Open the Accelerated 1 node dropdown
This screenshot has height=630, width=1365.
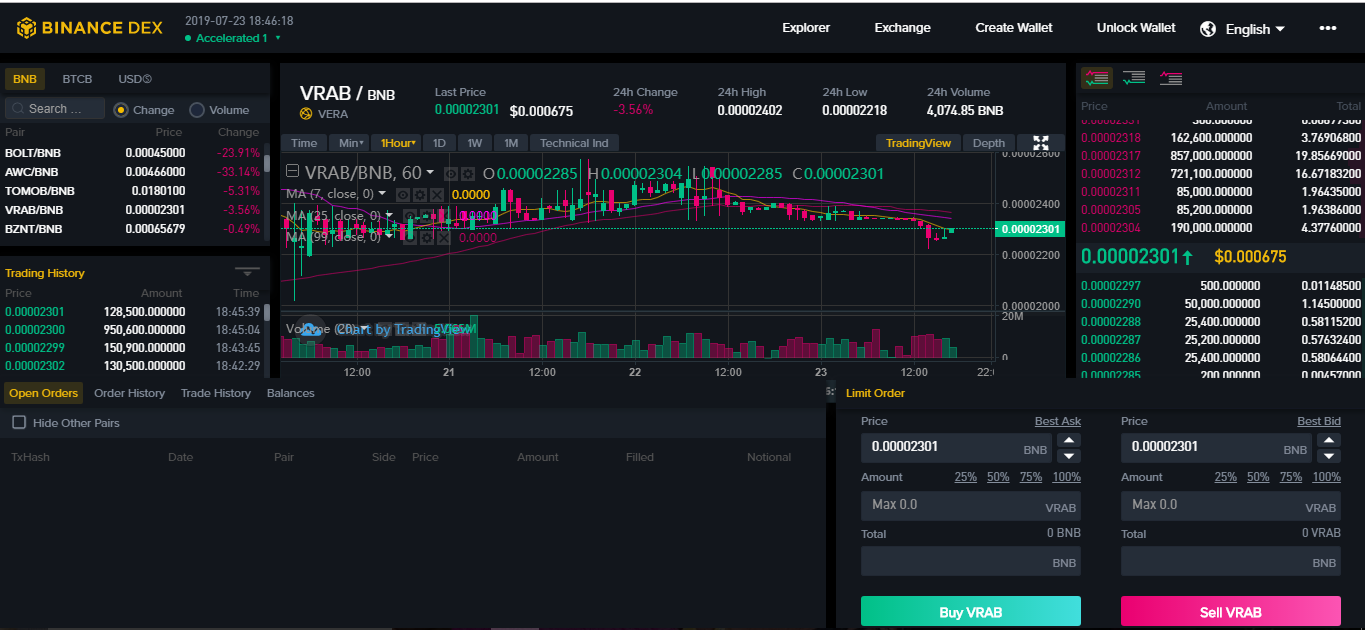pos(232,38)
